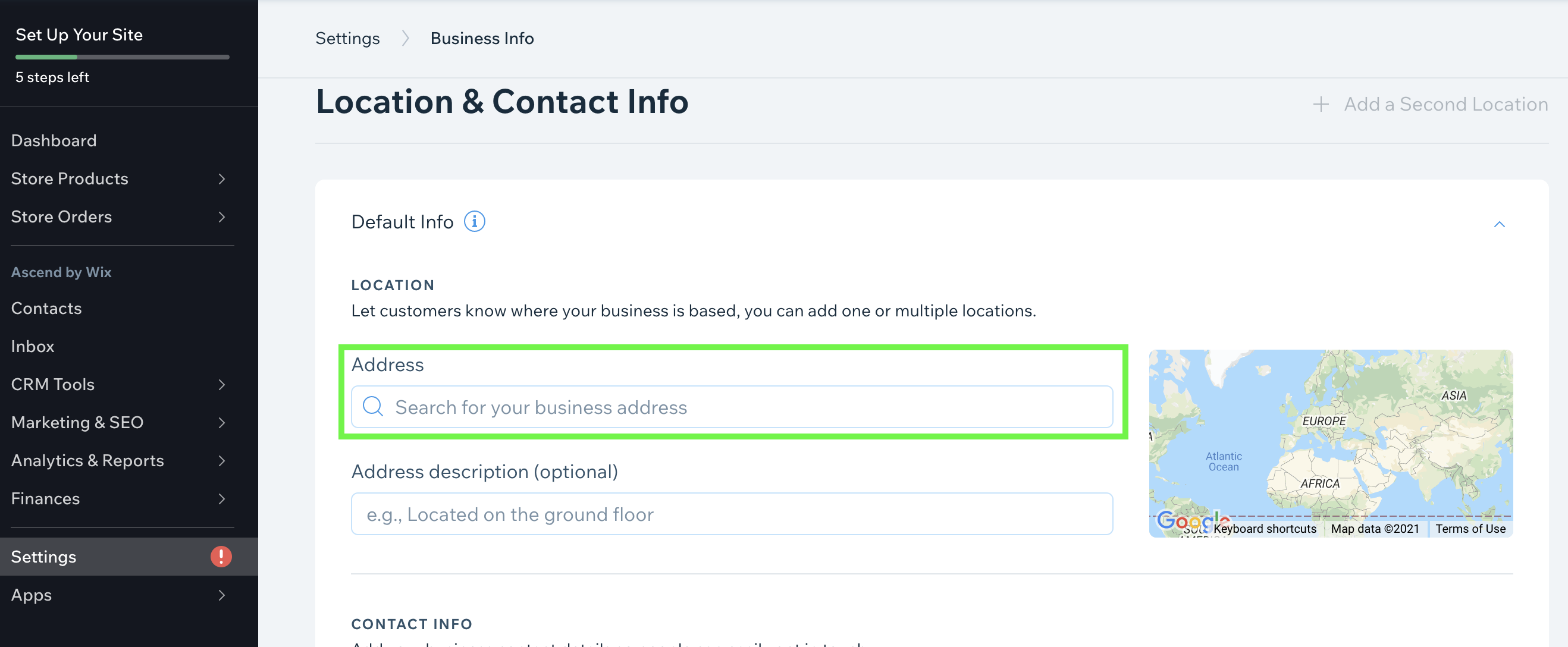Focus the Address description input field
The width and height of the screenshot is (1568, 647).
tap(732, 514)
